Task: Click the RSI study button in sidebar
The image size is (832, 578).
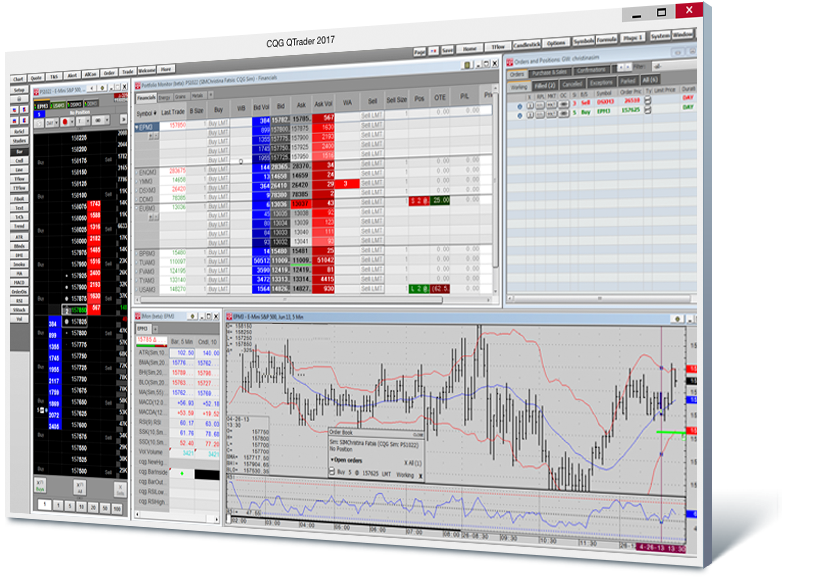Action: pos(18,300)
